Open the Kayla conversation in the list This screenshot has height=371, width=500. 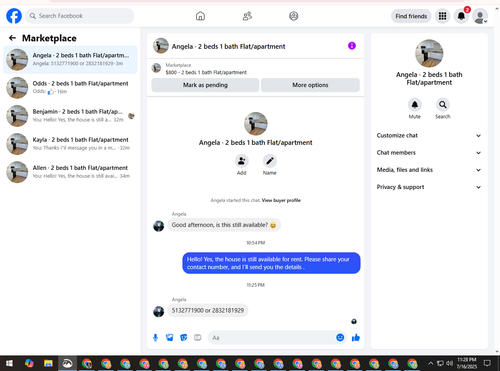pyautogui.click(x=70, y=144)
